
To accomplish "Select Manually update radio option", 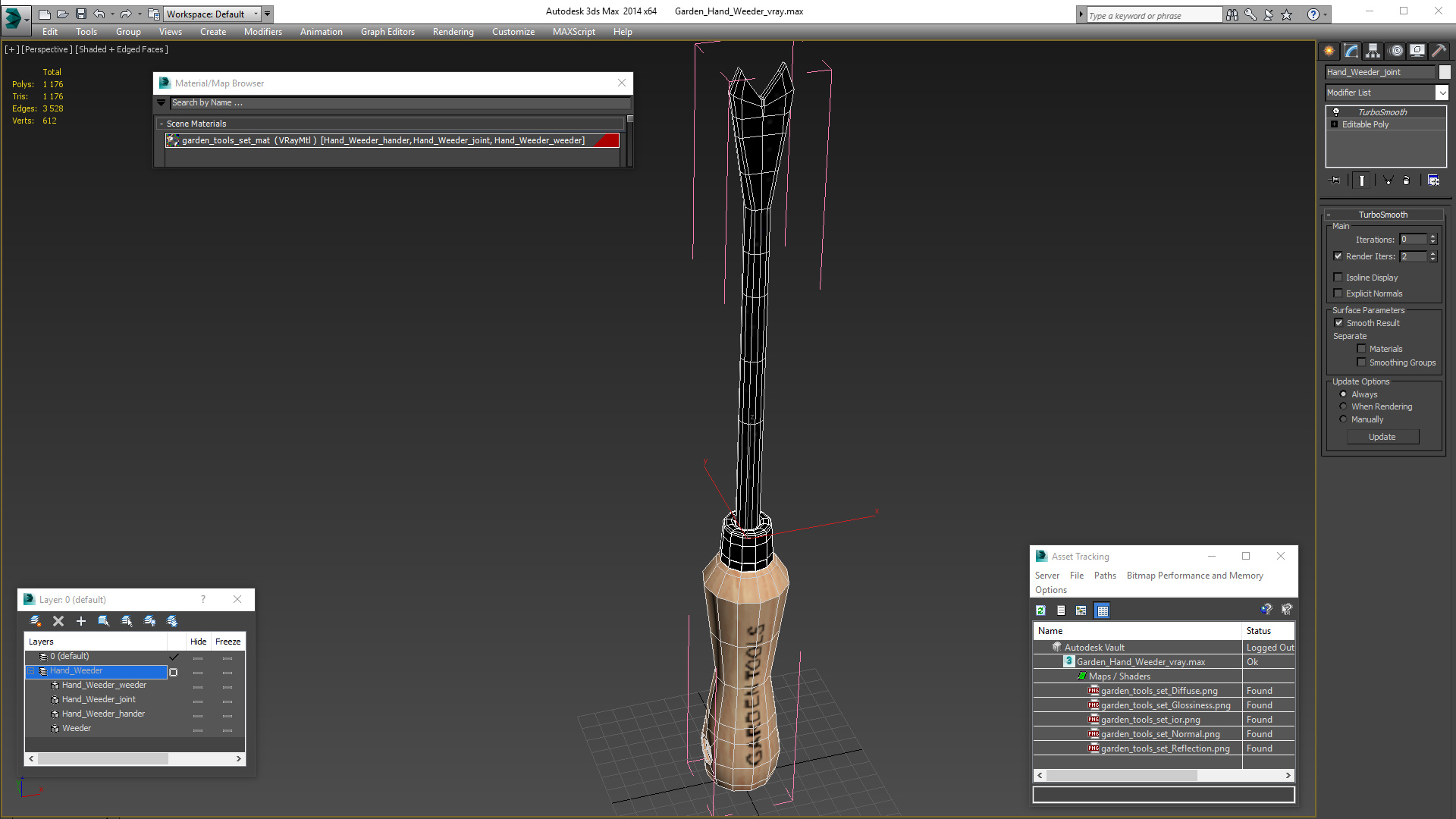I will click(x=1343, y=419).
